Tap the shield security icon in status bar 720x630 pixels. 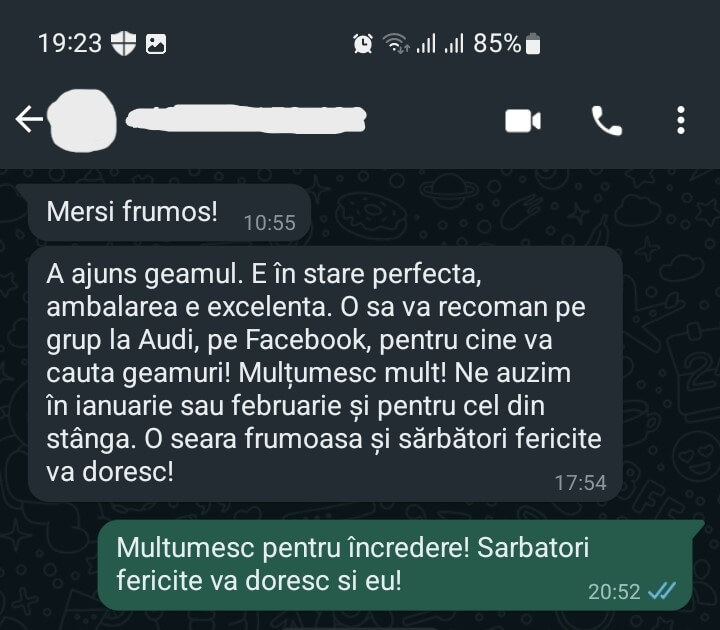(124, 44)
